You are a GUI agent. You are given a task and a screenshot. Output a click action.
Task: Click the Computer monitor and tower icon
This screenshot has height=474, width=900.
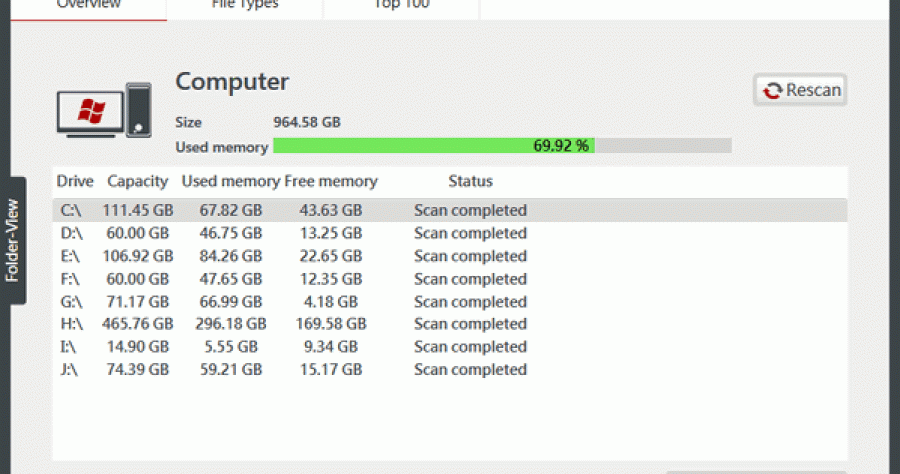(x=104, y=110)
